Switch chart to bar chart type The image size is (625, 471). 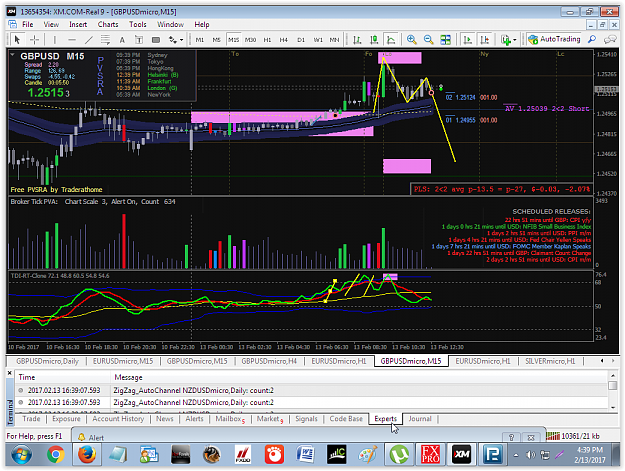coord(358,39)
